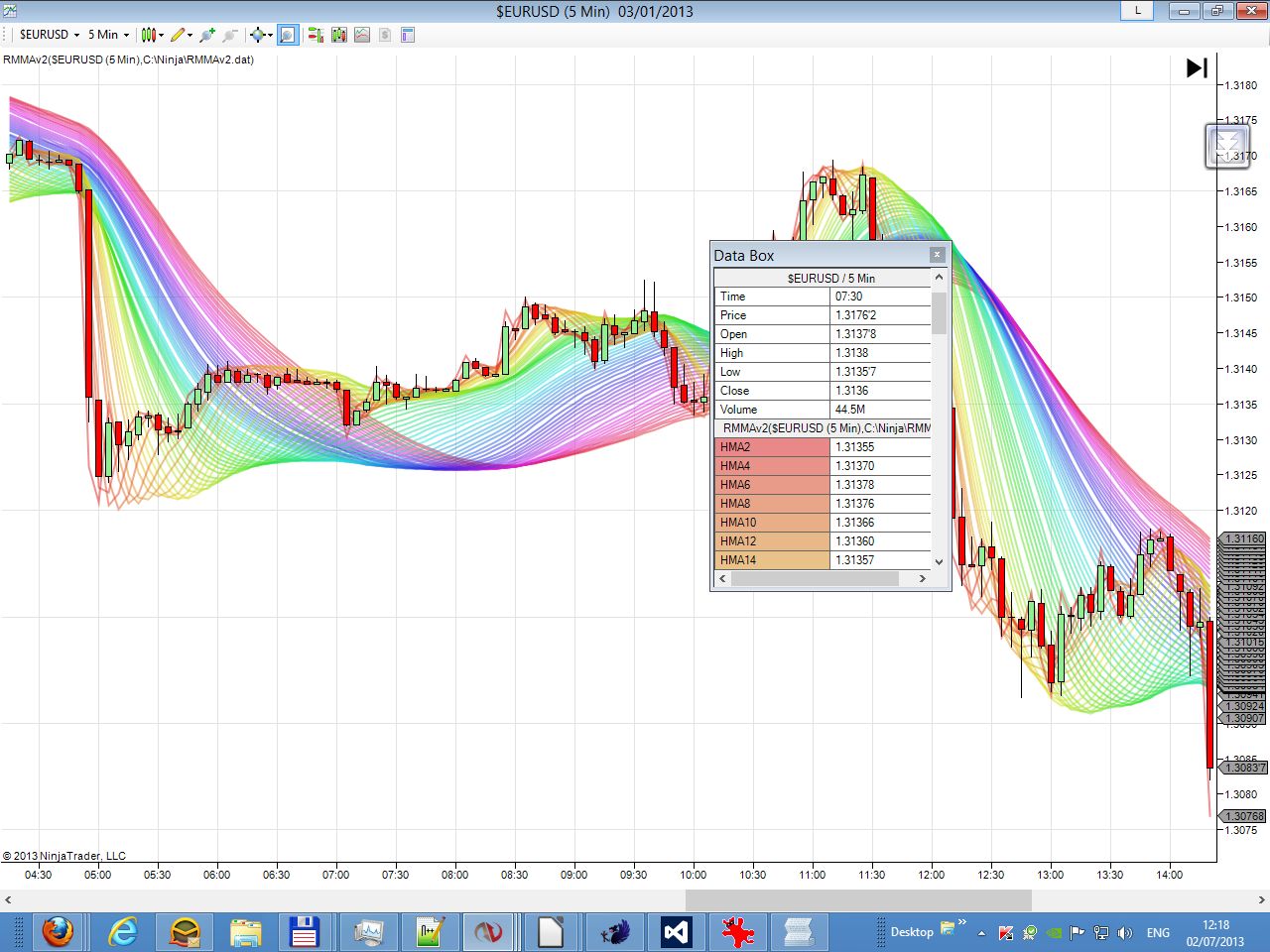The width and height of the screenshot is (1270, 952).
Task: Open the chart properties icon
Action: tap(408, 35)
